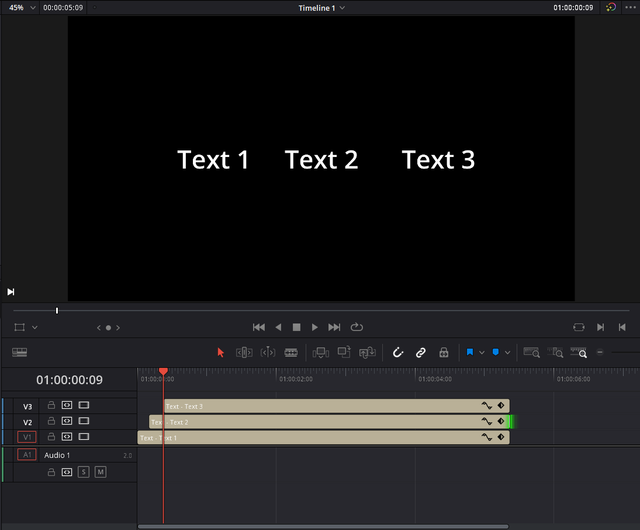Lock the Audio 1 track
This screenshot has width=640, height=530.
(x=51, y=472)
